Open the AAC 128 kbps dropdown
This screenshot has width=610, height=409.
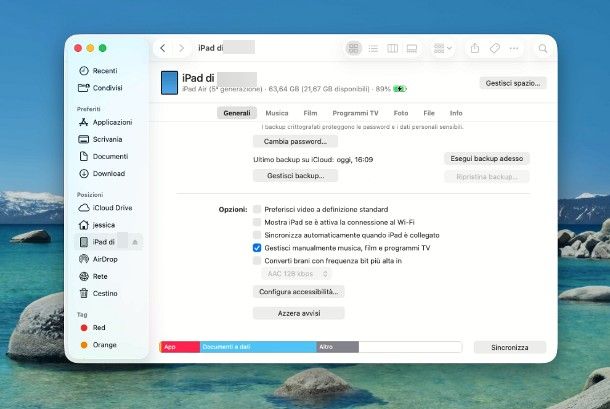(297, 274)
